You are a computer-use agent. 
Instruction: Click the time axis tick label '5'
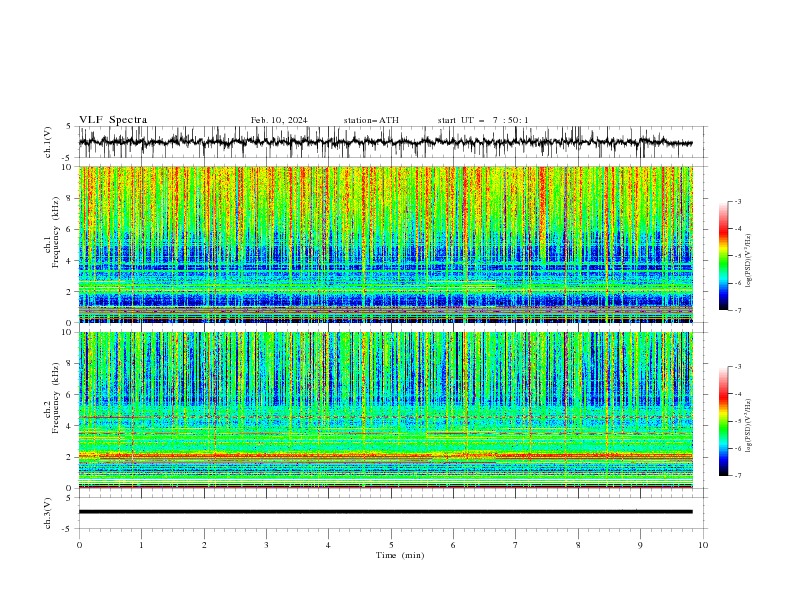pos(391,545)
